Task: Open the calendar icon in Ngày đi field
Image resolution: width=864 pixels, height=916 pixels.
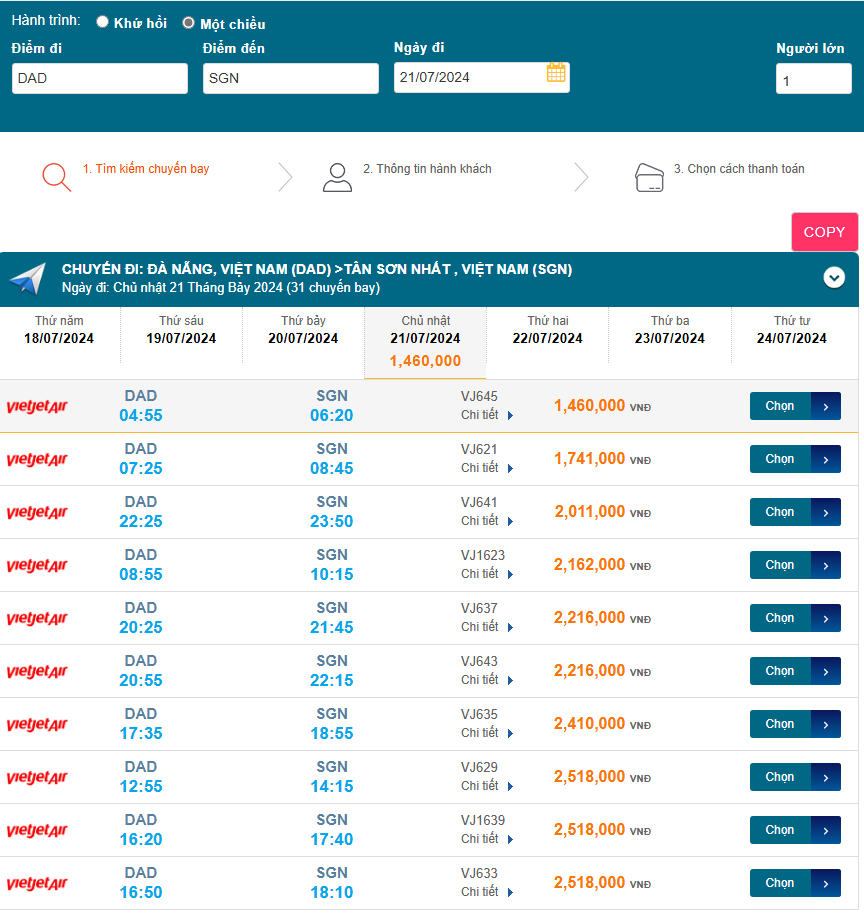Action: tap(556, 73)
